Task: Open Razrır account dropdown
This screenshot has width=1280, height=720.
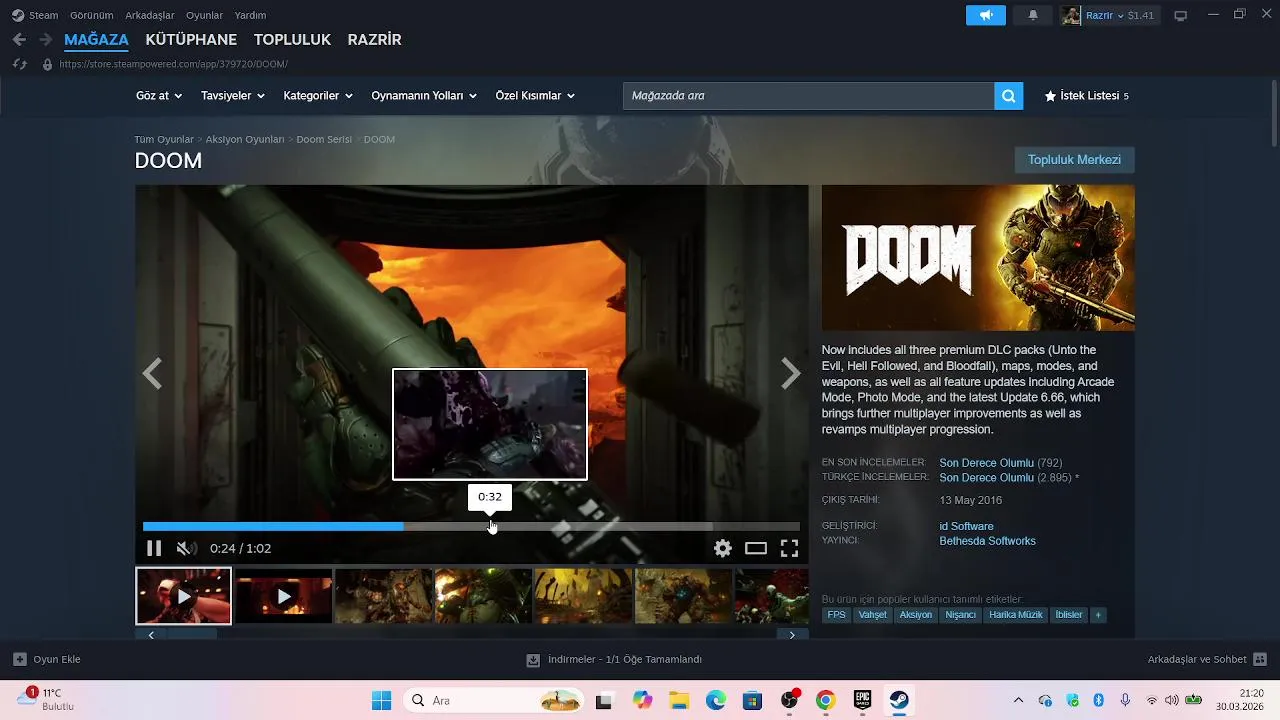Action: 1108,15
